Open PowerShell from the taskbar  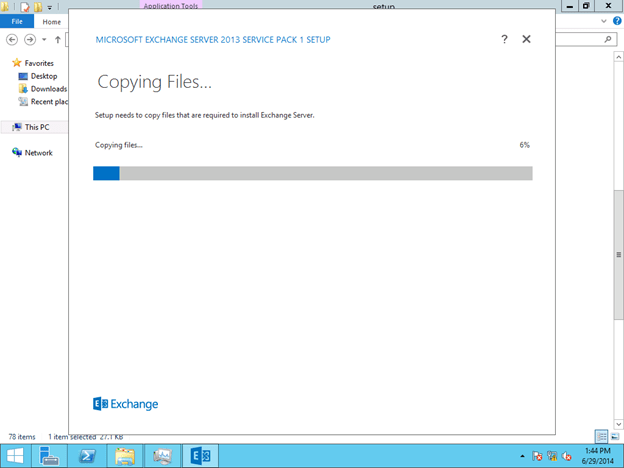tap(87, 456)
